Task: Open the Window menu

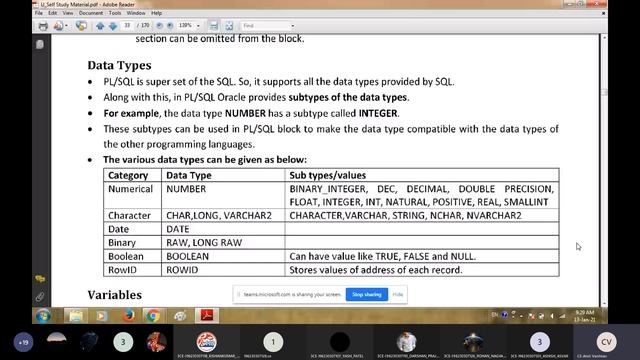Action: [x=136, y=13]
